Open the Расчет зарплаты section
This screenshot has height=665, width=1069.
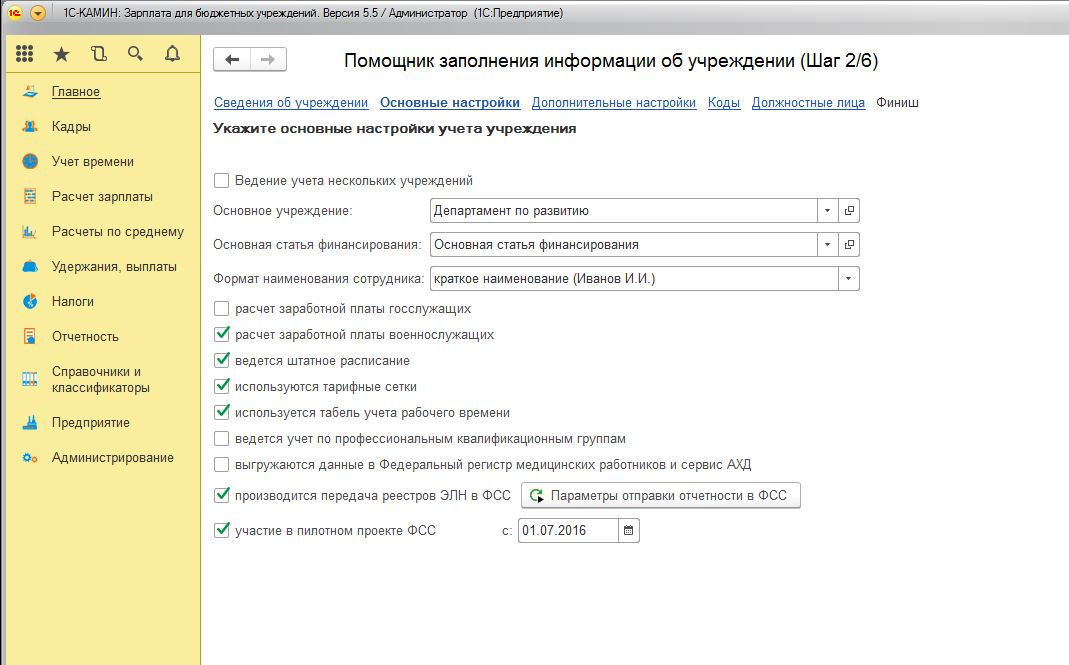[x=102, y=197]
